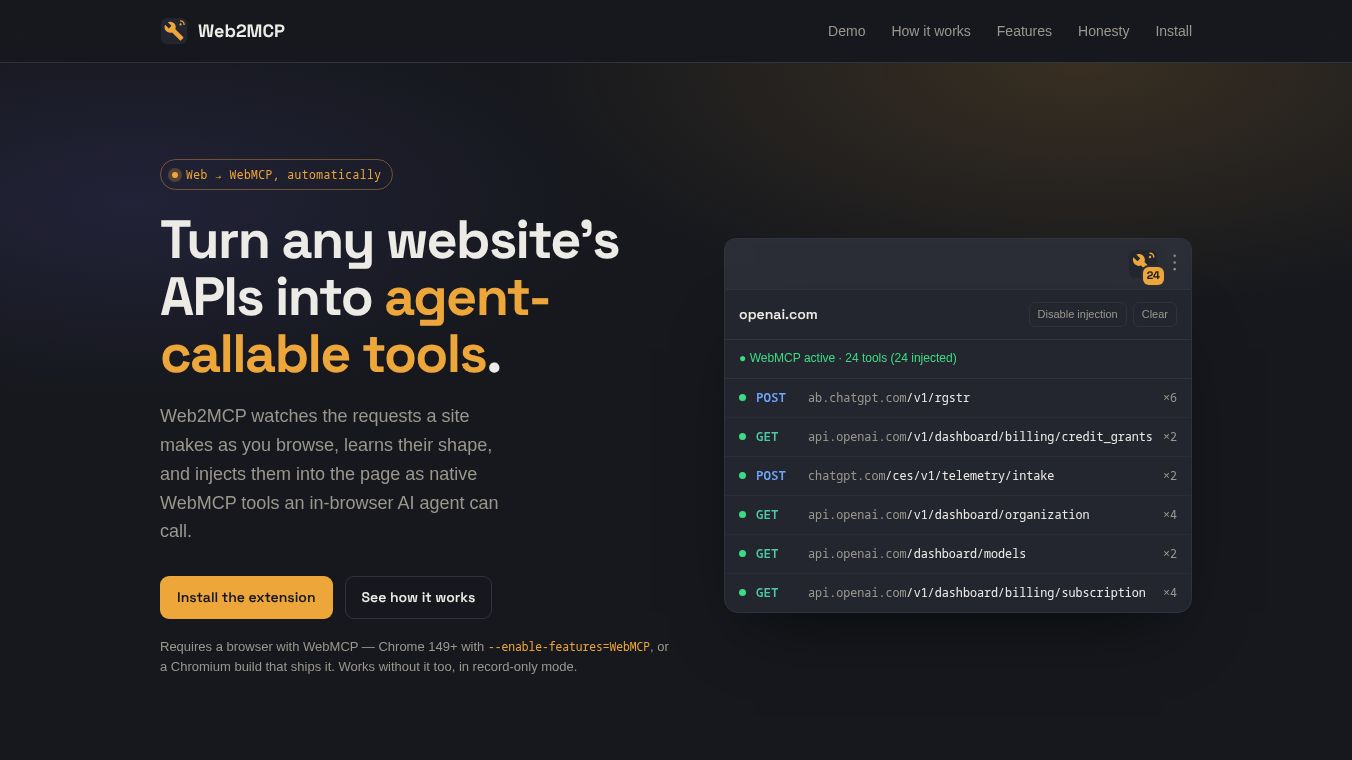Viewport: 1352px width, 760px height.
Task: Open the three-dot menu in popup header
Action: [1175, 262]
